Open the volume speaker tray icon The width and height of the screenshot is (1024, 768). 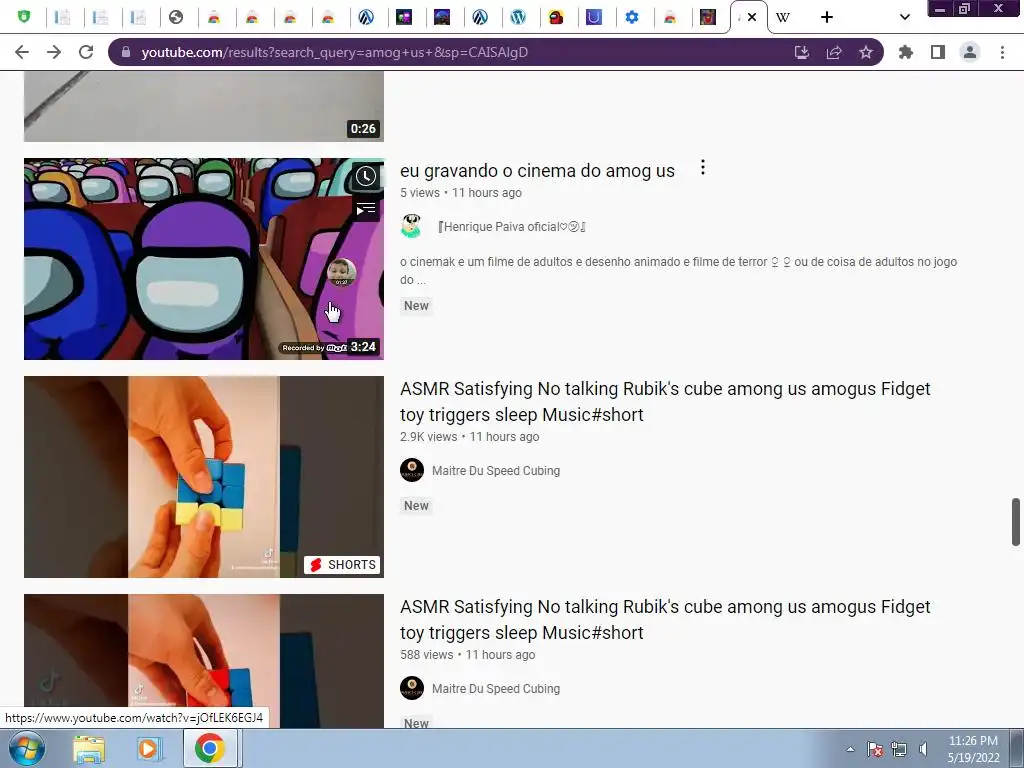(923, 749)
